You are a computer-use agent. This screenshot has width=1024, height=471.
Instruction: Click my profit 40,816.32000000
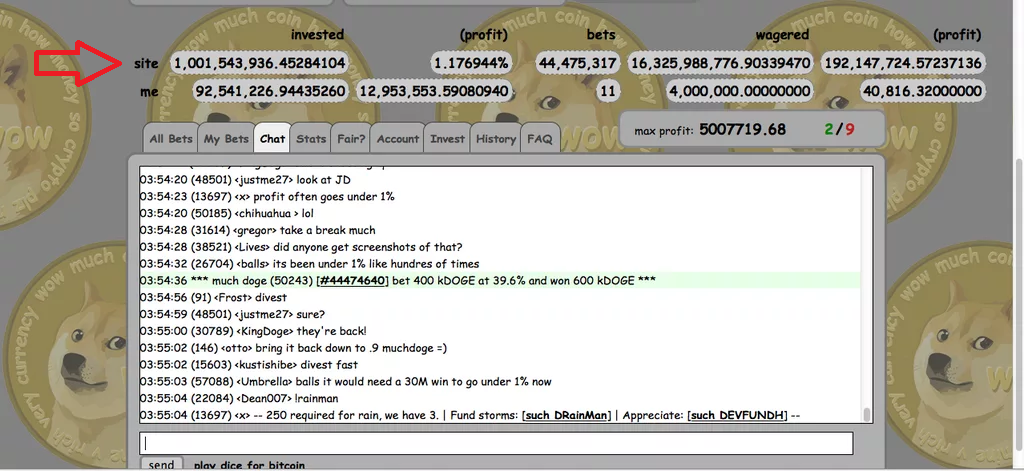coord(921,91)
